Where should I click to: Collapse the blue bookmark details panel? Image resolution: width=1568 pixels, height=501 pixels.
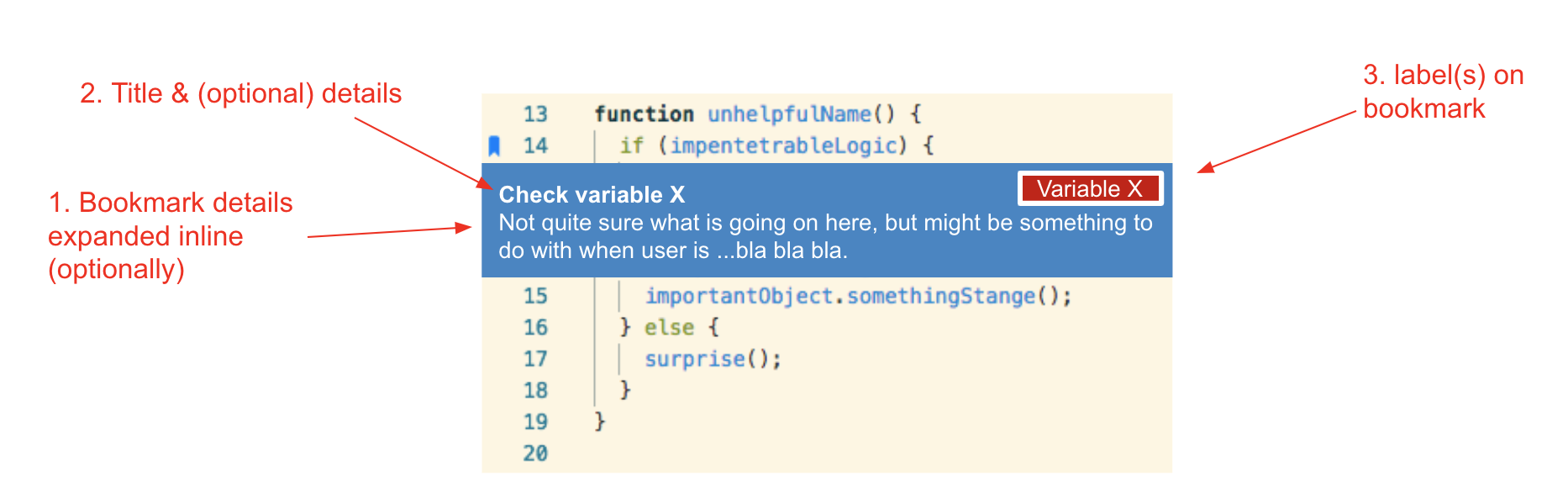823,221
